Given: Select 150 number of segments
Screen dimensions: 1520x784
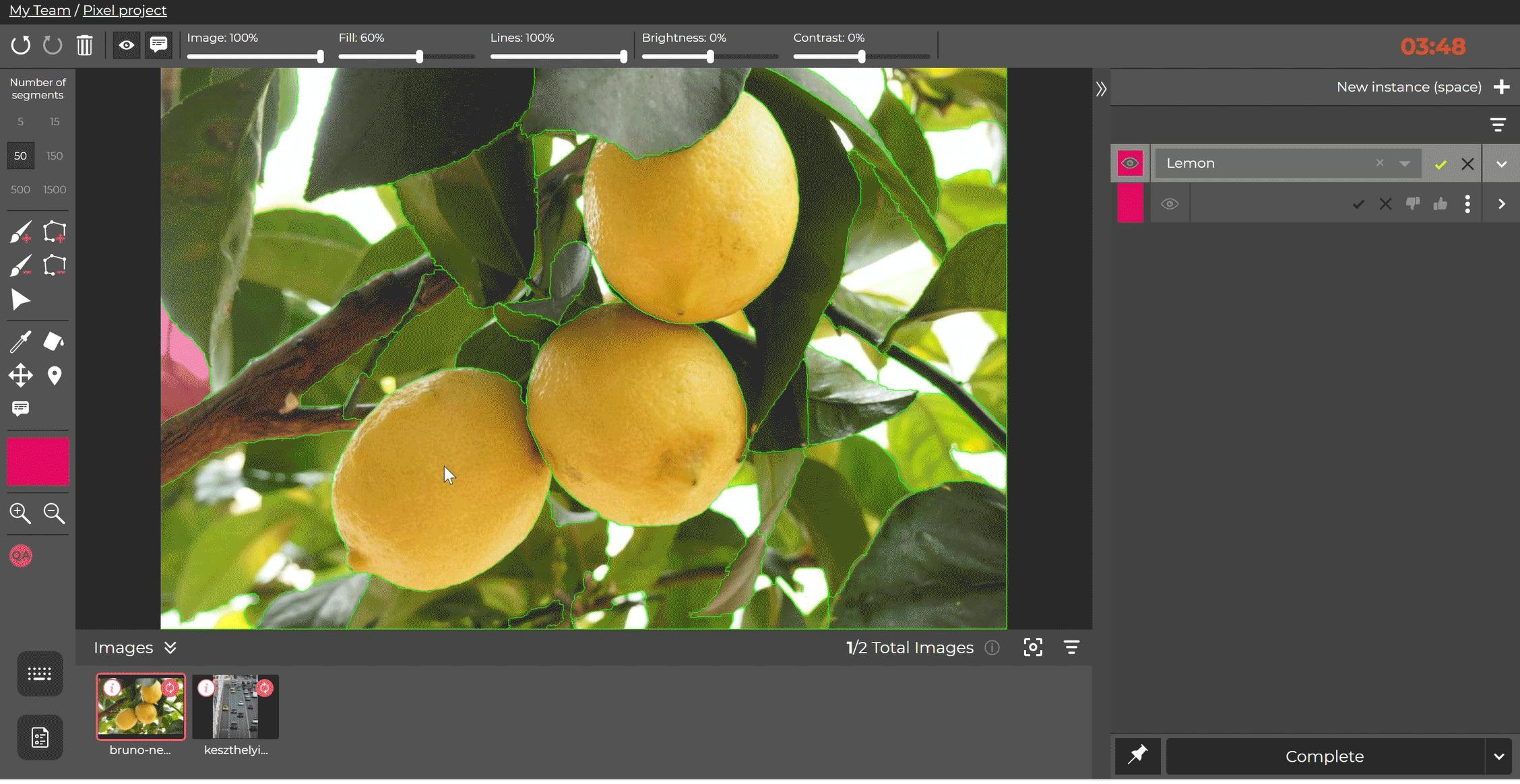Looking at the screenshot, I should click(x=55, y=156).
